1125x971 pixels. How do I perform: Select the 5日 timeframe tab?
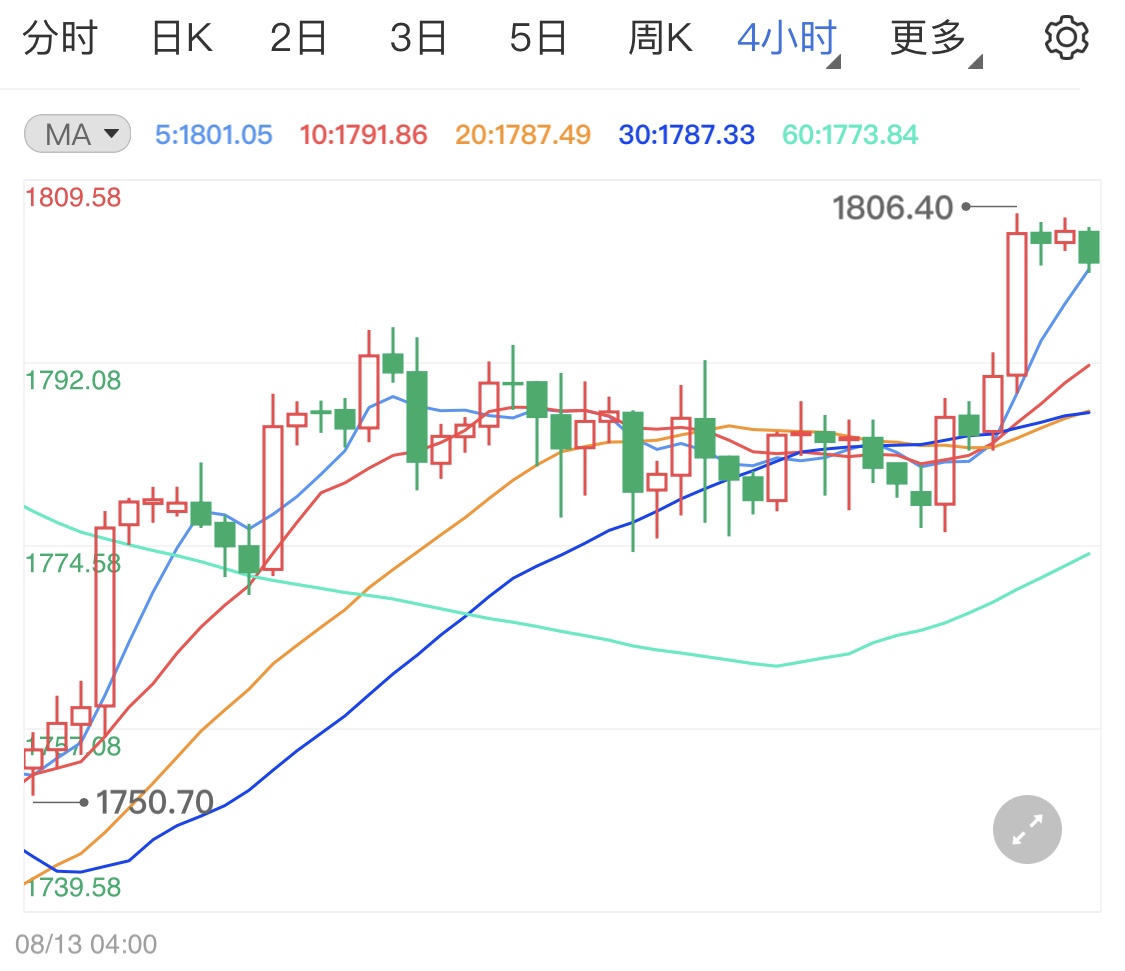point(538,38)
